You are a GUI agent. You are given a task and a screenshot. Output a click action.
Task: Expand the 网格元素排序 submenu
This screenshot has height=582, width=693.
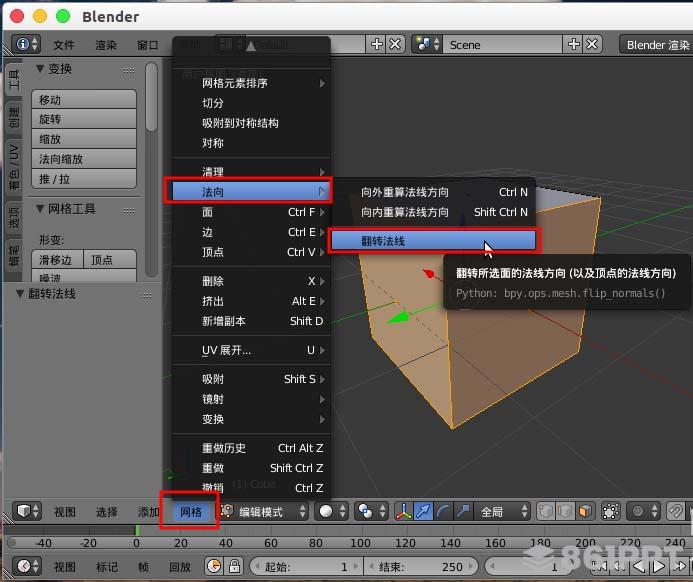tap(251, 83)
